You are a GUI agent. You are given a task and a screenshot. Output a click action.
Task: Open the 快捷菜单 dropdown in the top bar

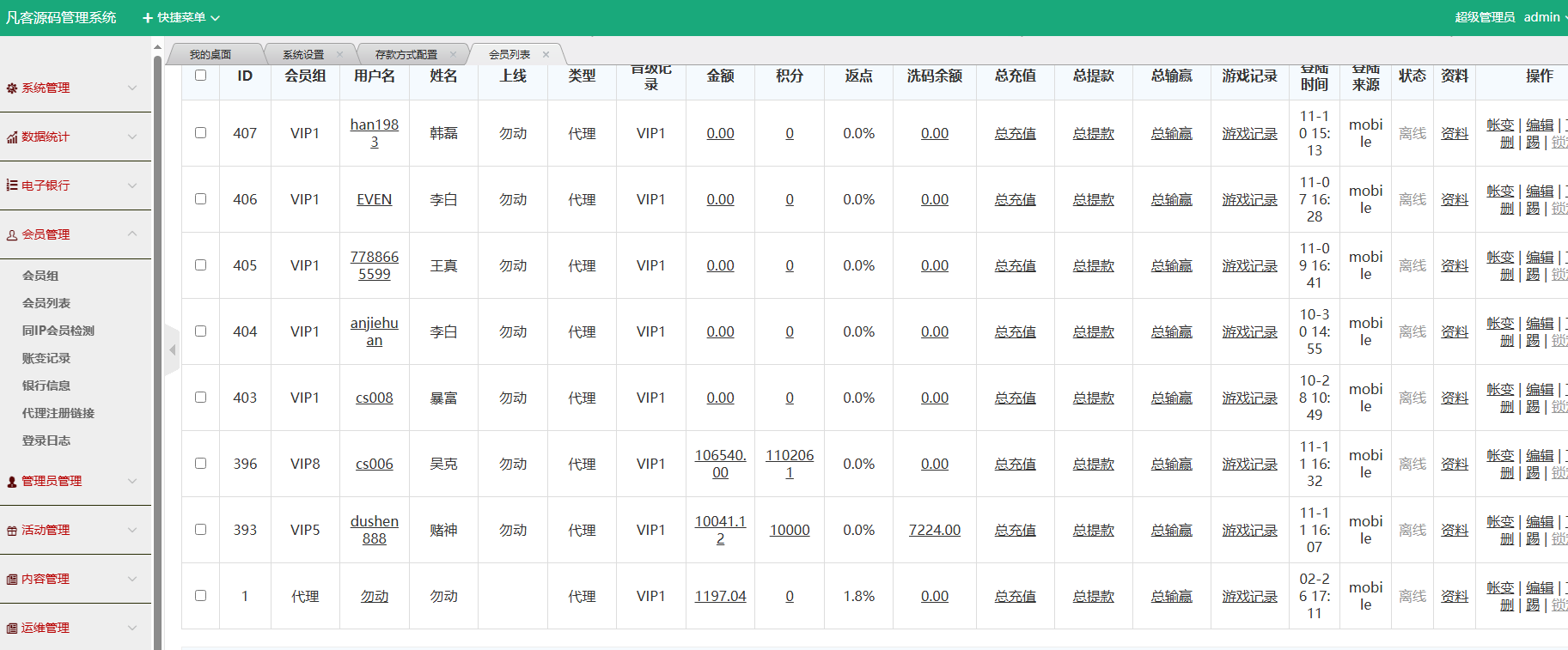181,18
